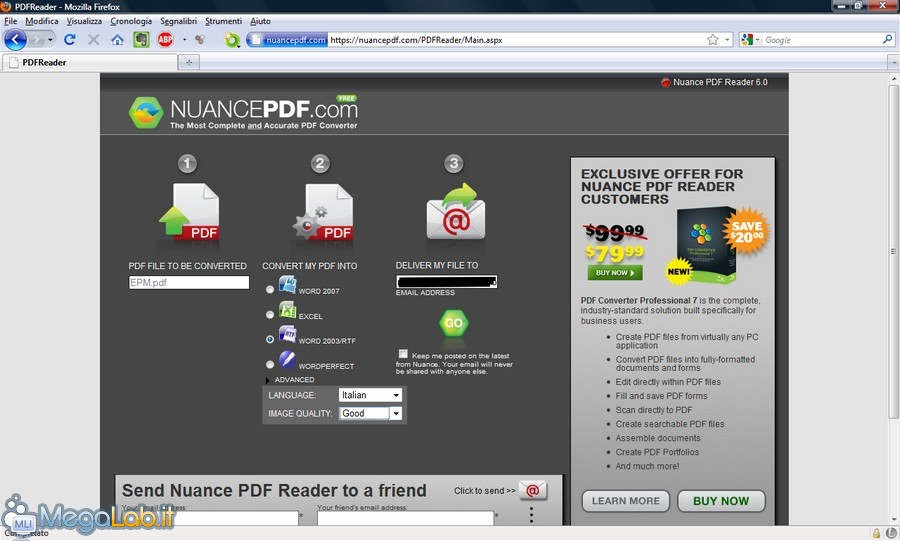Switch to the PDFReader tab
The image size is (900, 541).
(x=89, y=62)
